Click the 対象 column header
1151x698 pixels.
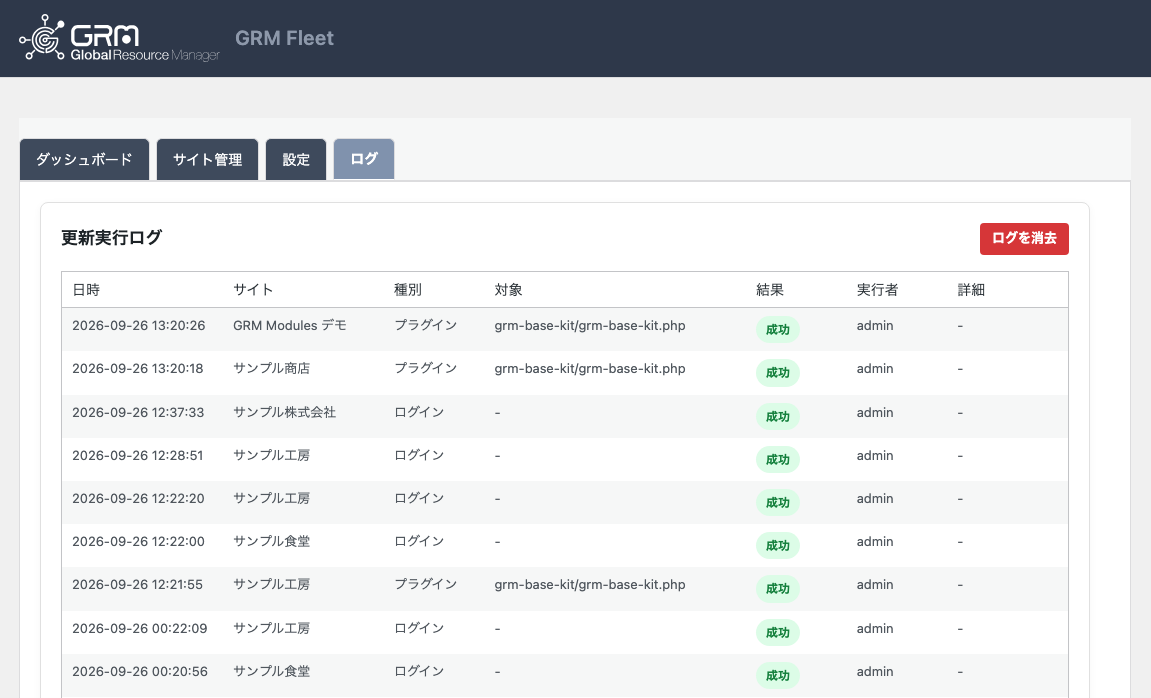pos(508,290)
